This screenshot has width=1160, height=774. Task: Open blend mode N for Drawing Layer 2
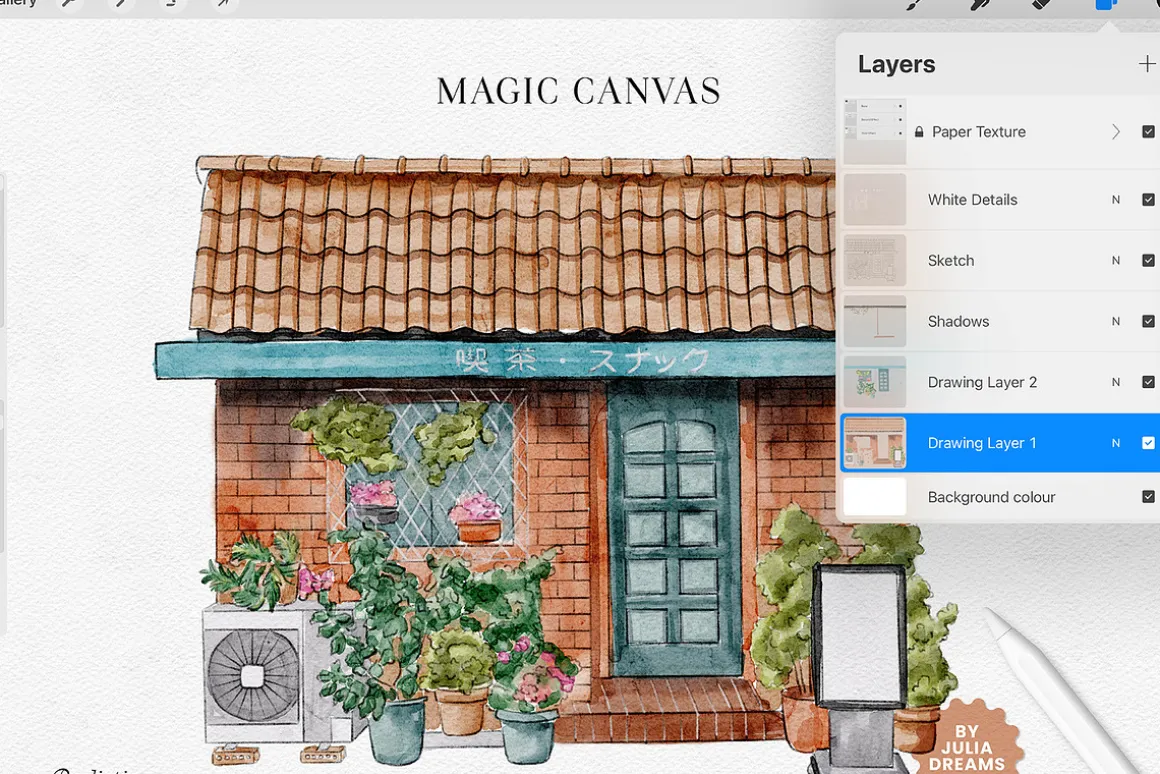pos(1116,382)
